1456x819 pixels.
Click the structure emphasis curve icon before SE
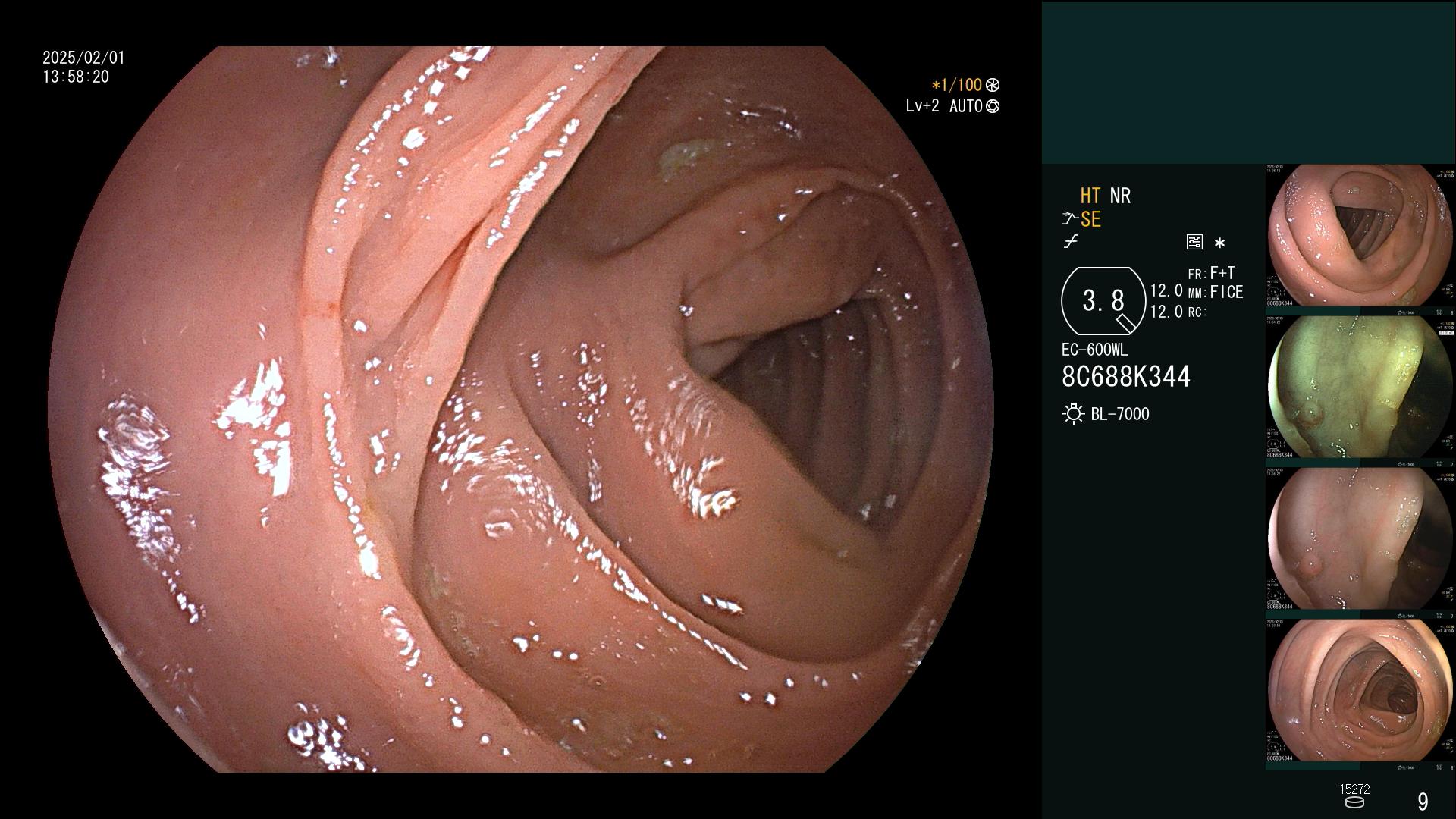(x=1070, y=219)
